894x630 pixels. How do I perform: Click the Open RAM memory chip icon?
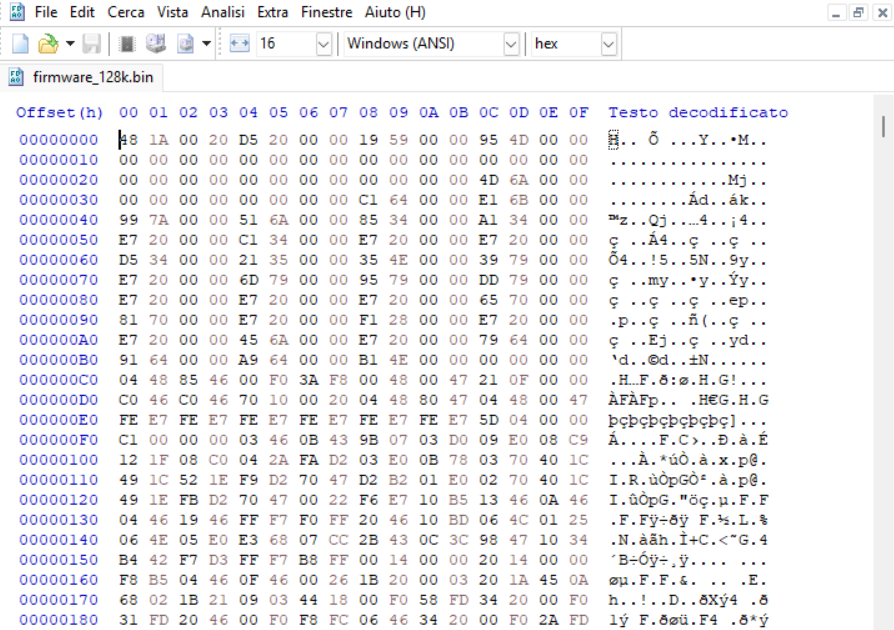(127, 44)
